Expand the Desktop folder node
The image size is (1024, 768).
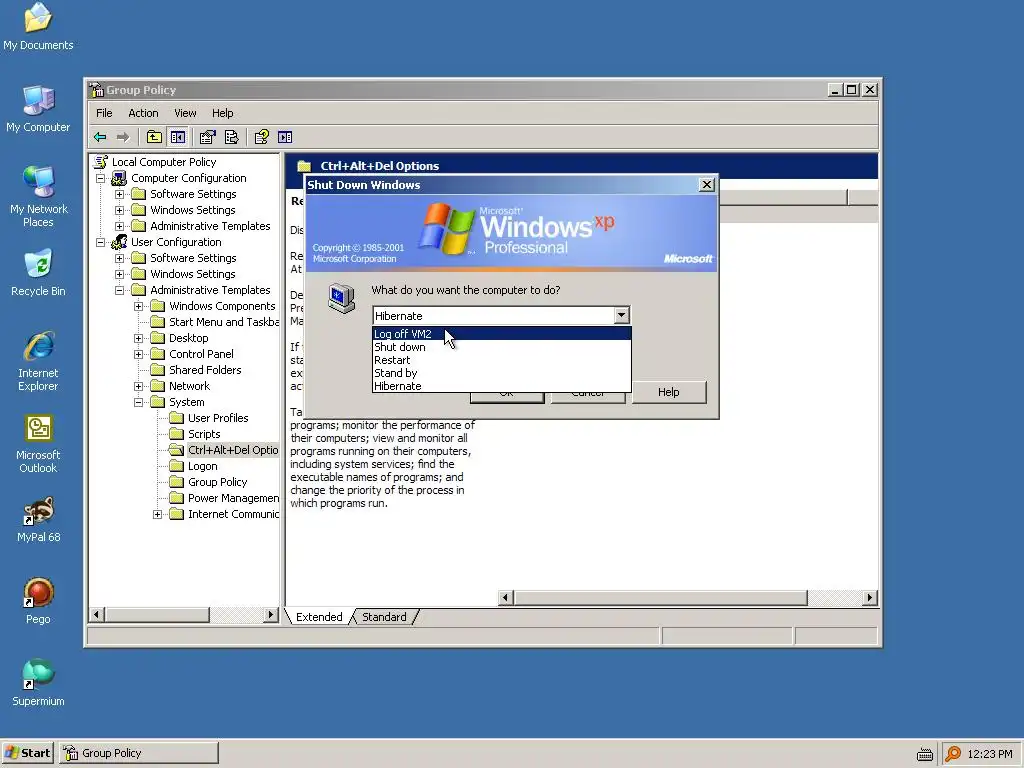click(138, 338)
